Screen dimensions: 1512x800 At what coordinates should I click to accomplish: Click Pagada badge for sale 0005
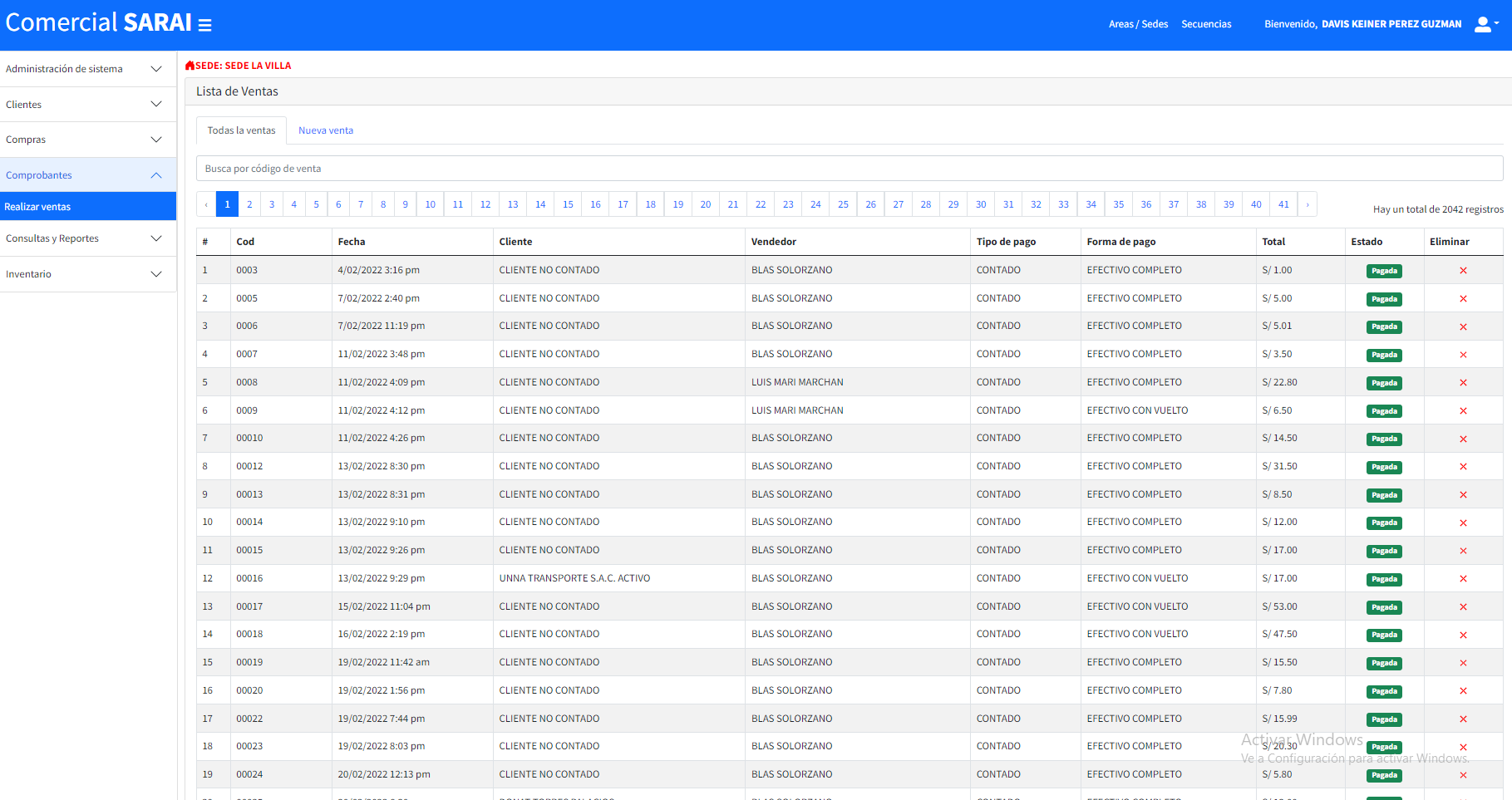1384,299
